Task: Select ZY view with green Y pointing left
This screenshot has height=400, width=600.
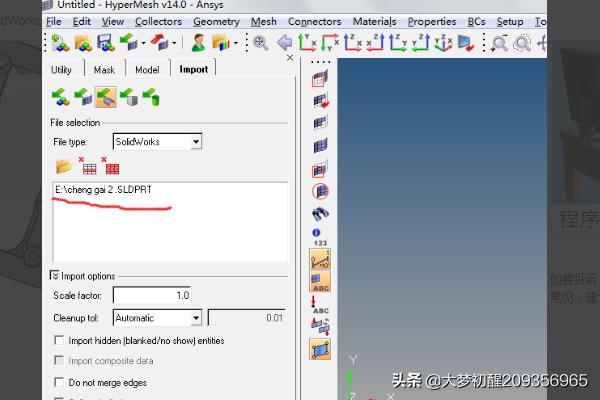Action: 421,43
